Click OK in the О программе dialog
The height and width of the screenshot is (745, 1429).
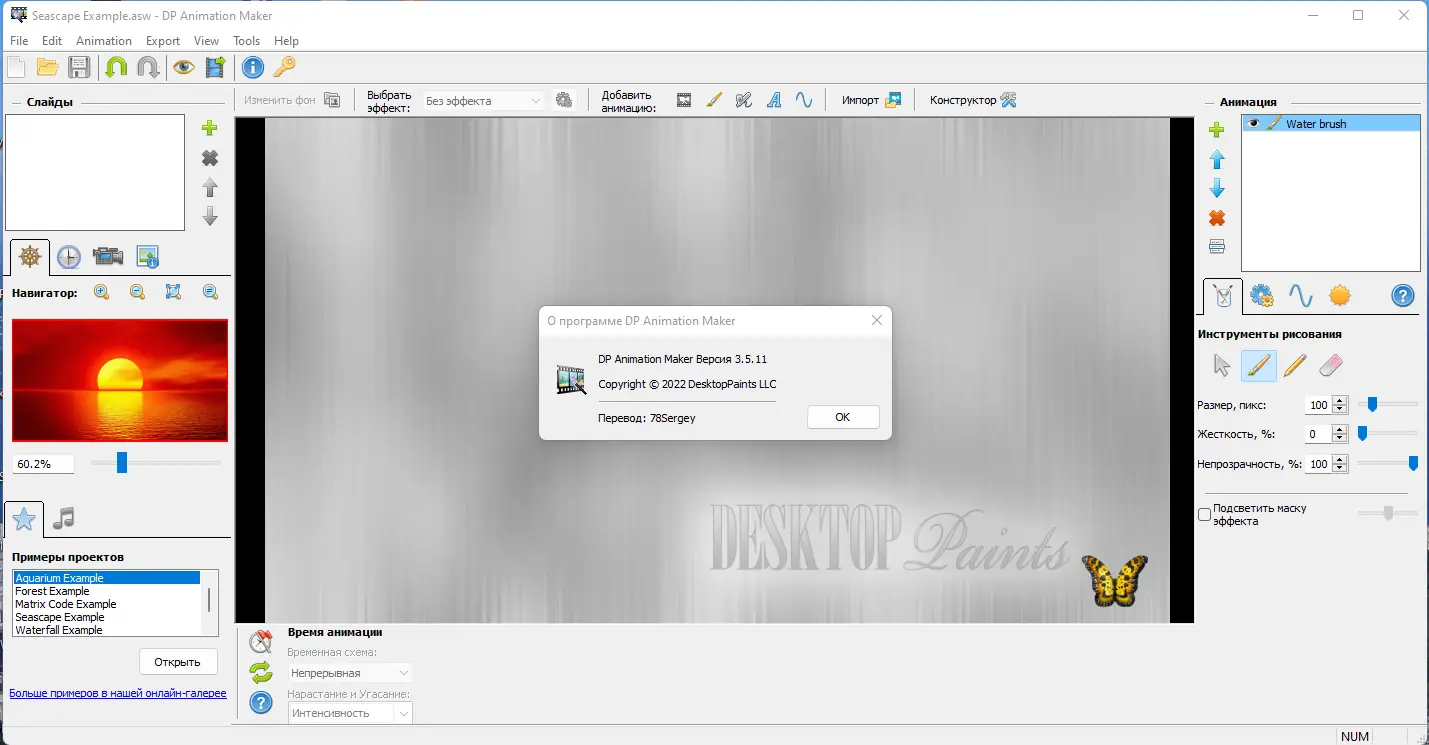click(843, 417)
